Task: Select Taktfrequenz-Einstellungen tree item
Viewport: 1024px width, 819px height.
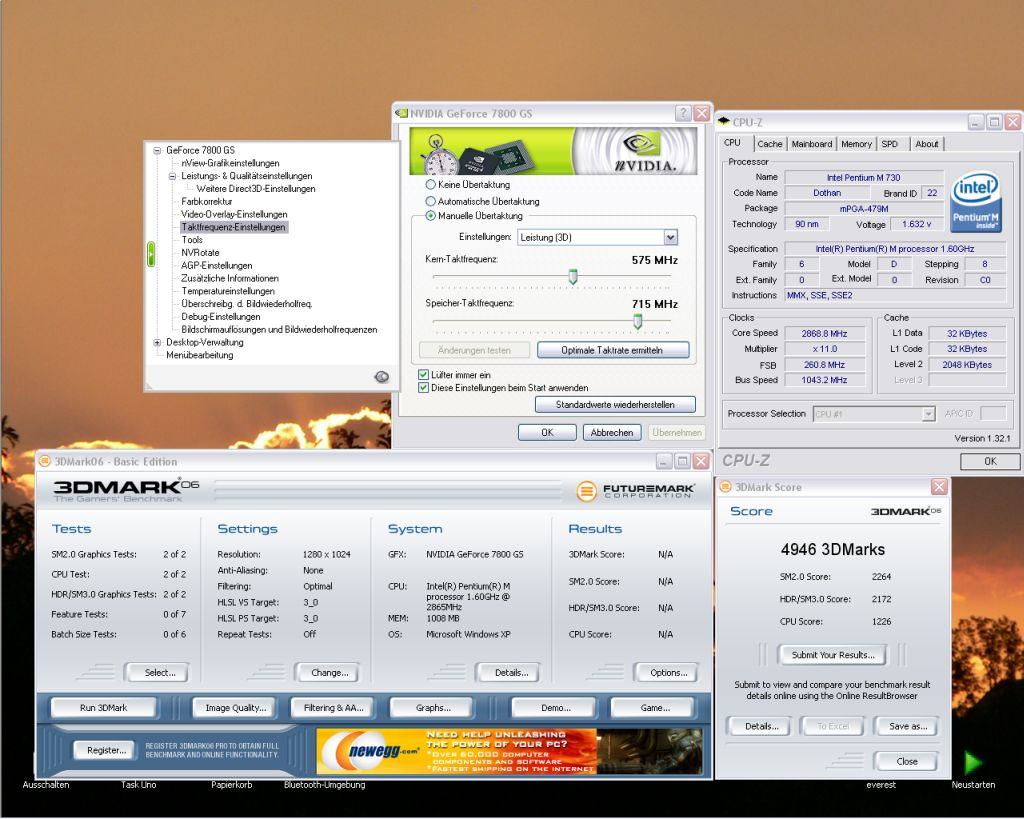Action: tap(233, 227)
